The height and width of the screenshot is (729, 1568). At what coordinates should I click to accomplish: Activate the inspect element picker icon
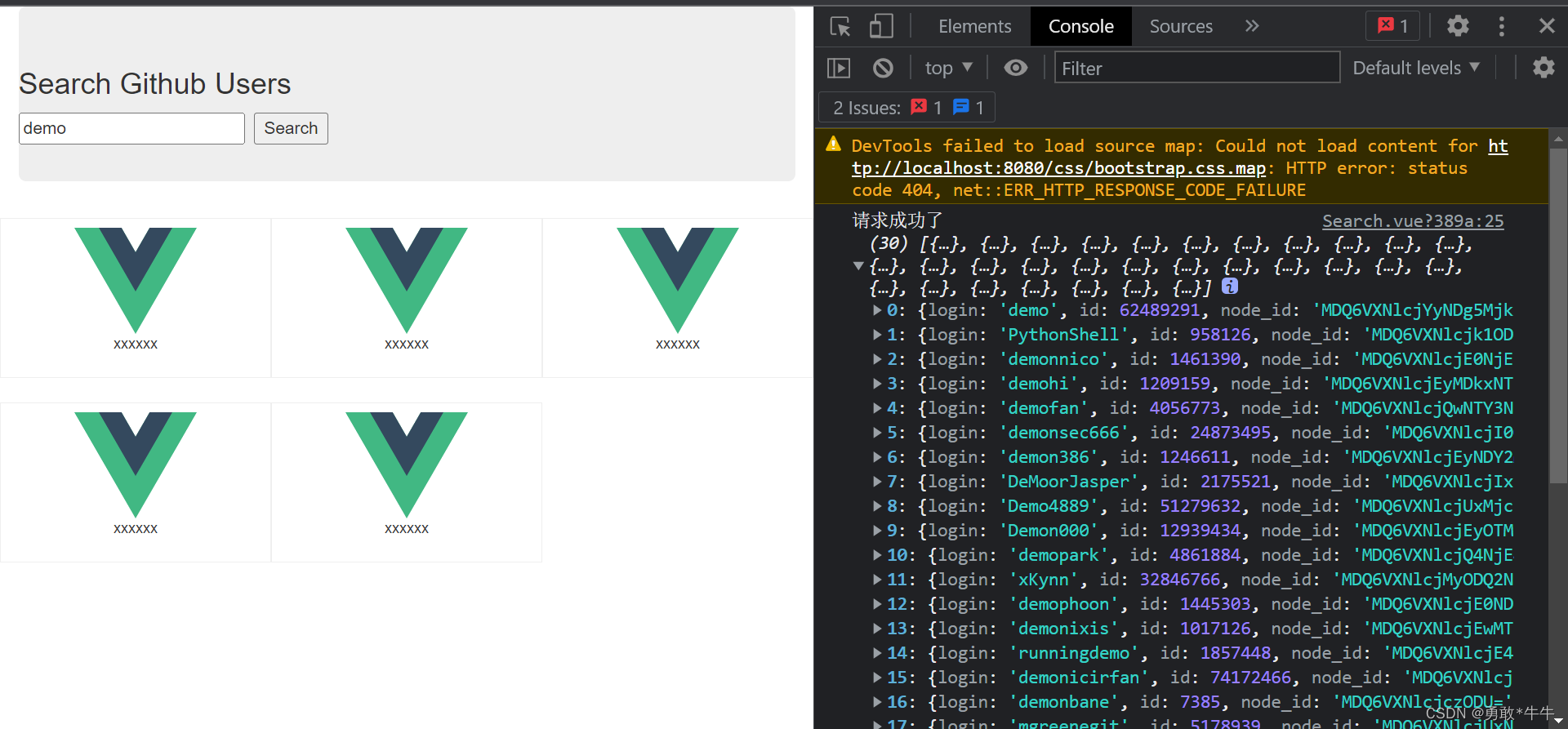pyautogui.click(x=840, y=27)
